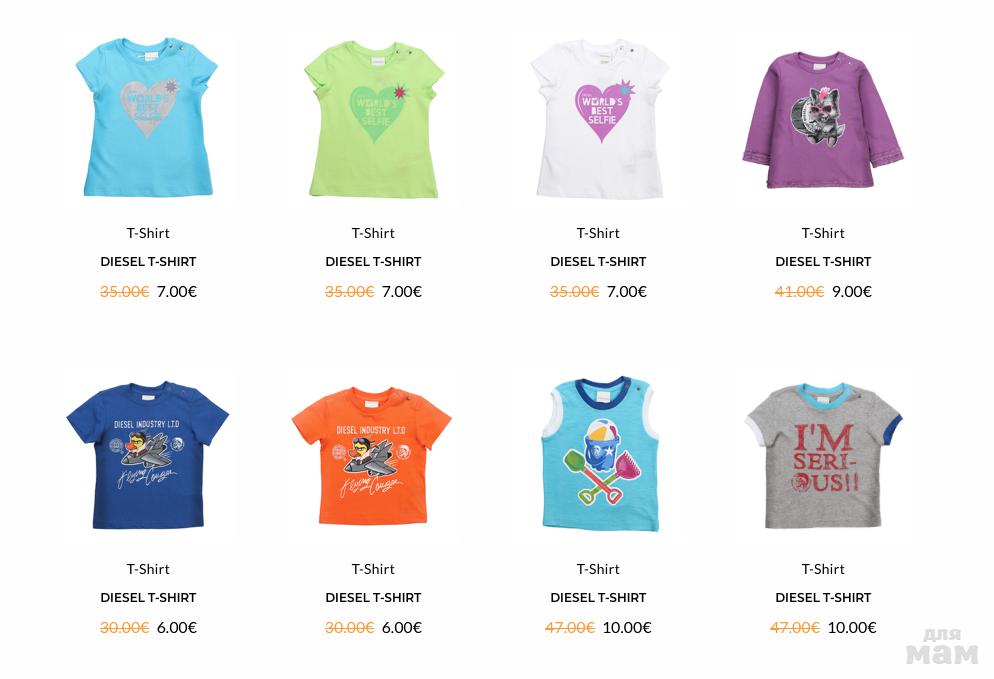Click T-Shirt category label above the 9.00€ item
This screenshot has height=679, width=994.
823,233
